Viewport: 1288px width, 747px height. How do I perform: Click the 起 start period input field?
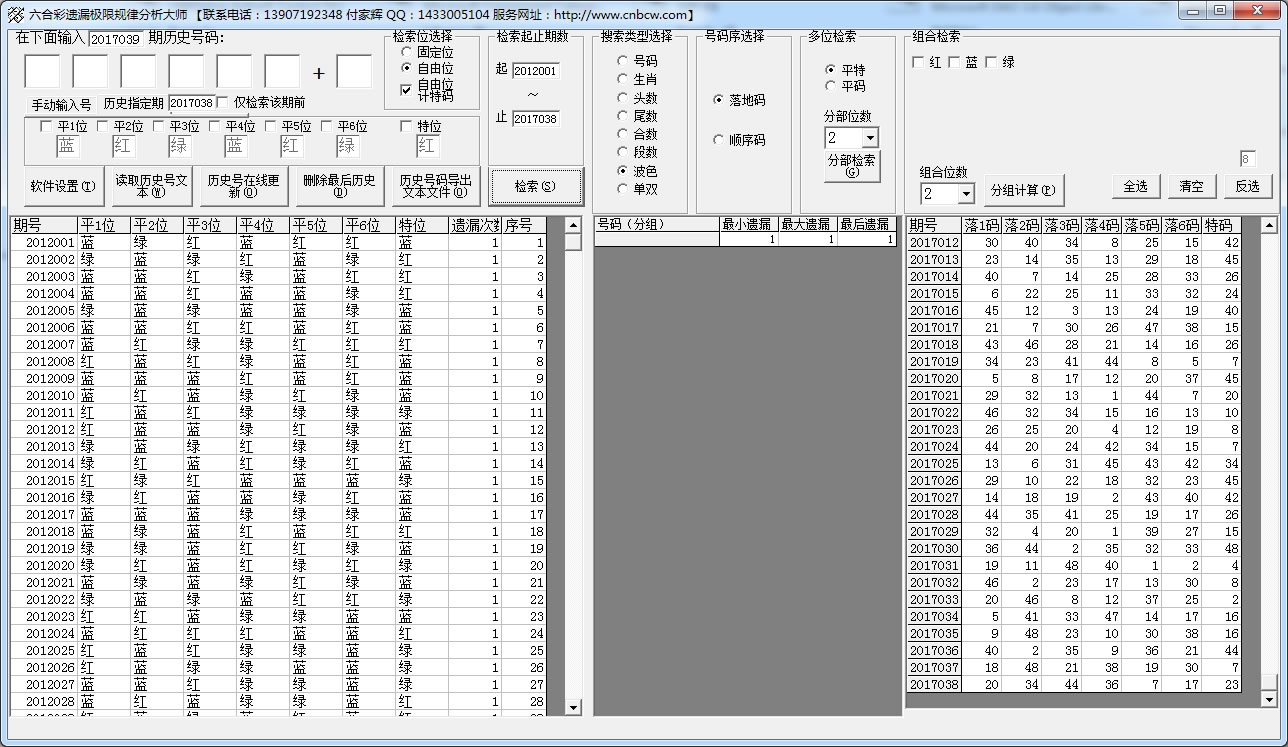[536, 71]
